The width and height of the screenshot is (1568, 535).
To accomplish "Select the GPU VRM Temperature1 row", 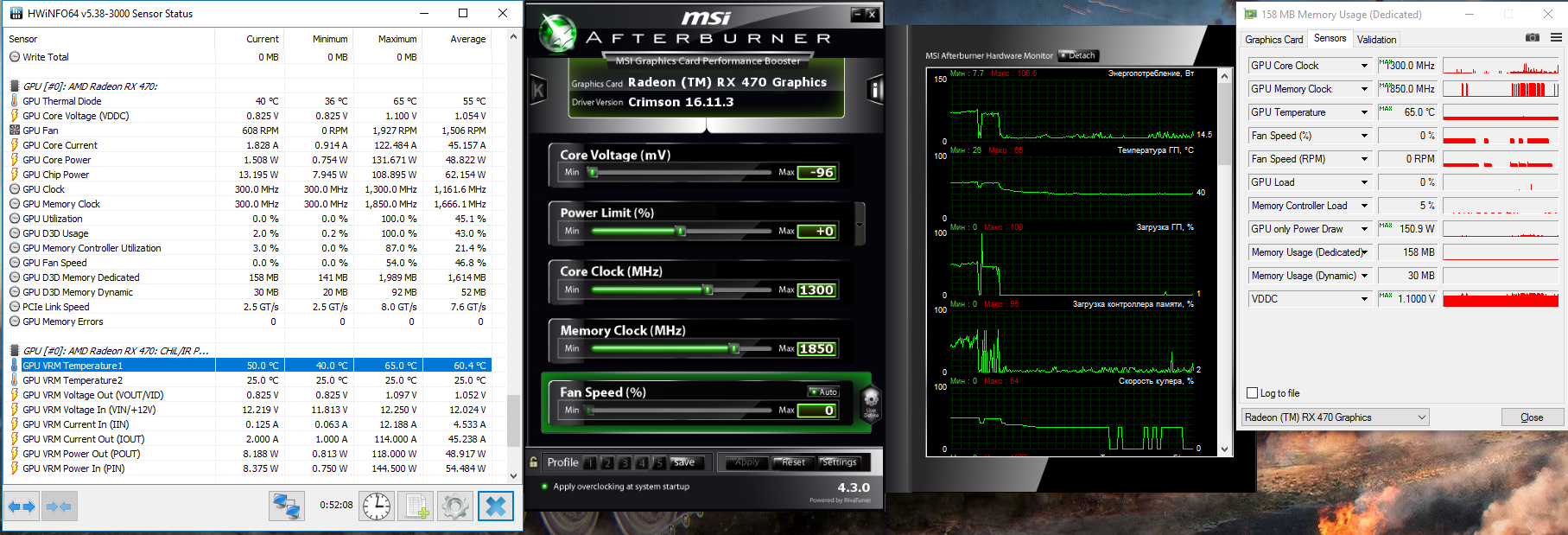I will (250, 366).
